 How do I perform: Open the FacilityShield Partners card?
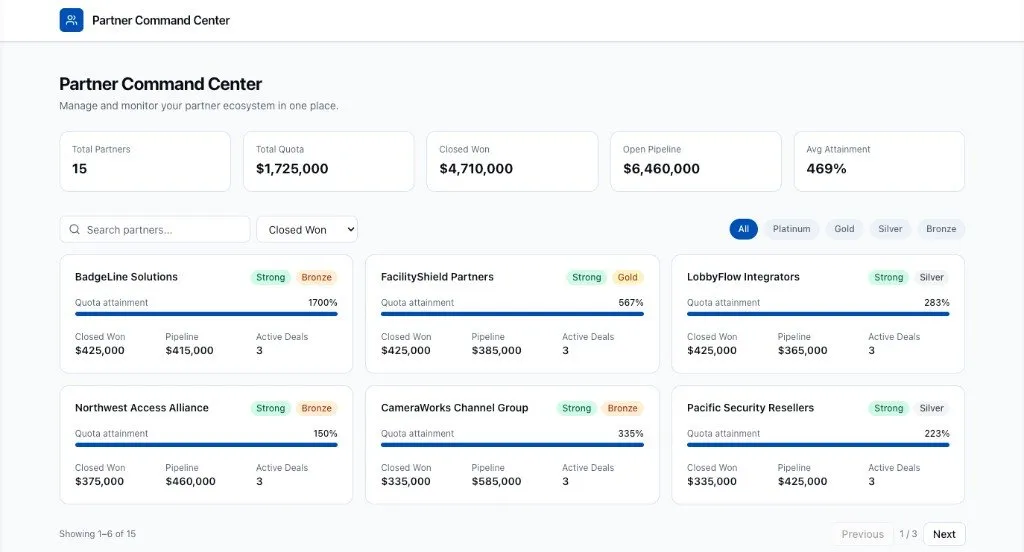[x=512, y=314]
